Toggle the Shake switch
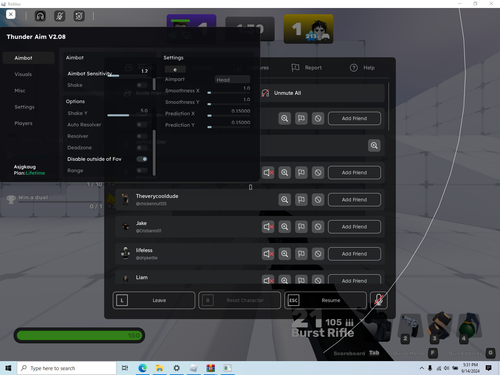500x375 pixels. [x=142, y=85]
